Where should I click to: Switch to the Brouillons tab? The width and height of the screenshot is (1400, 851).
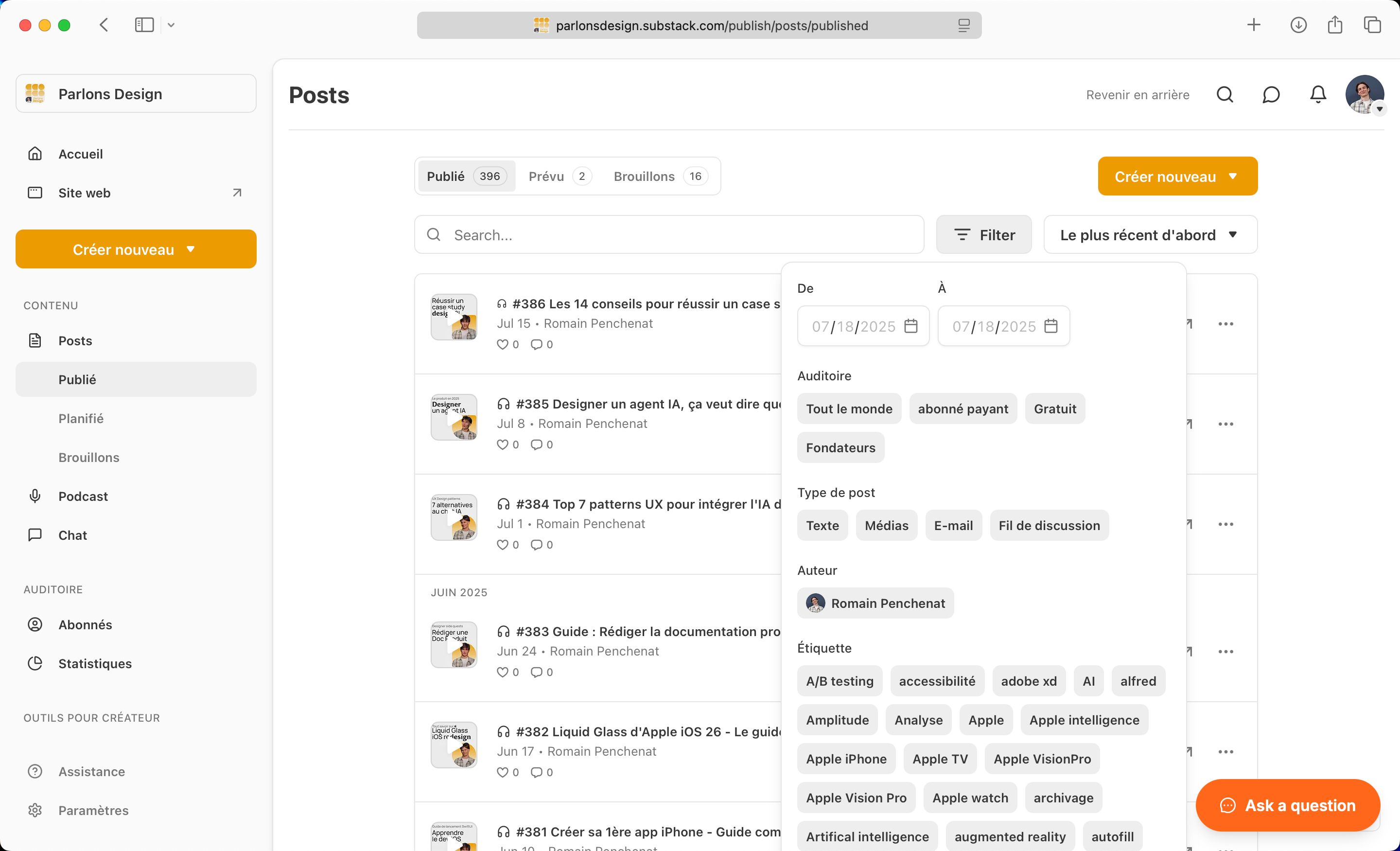click(x=661, y=176)
